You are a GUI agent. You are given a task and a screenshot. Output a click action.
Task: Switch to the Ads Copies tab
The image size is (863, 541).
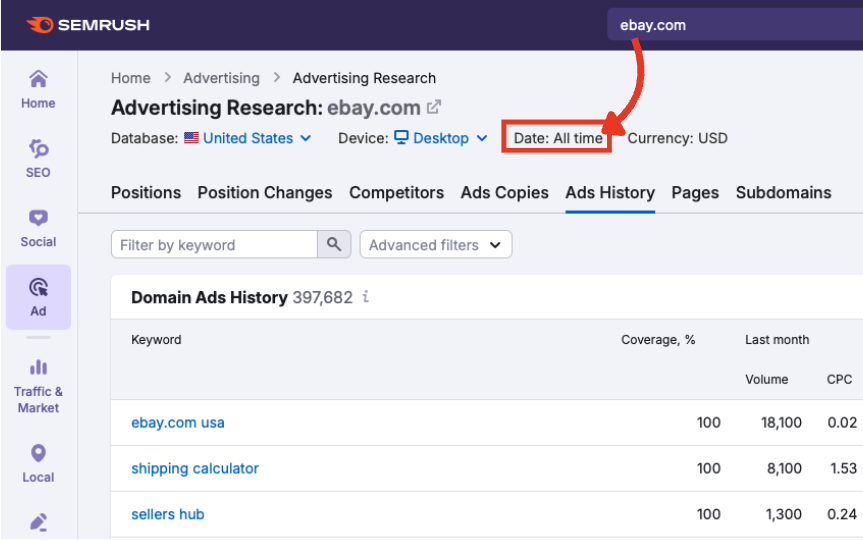[504, 193]
